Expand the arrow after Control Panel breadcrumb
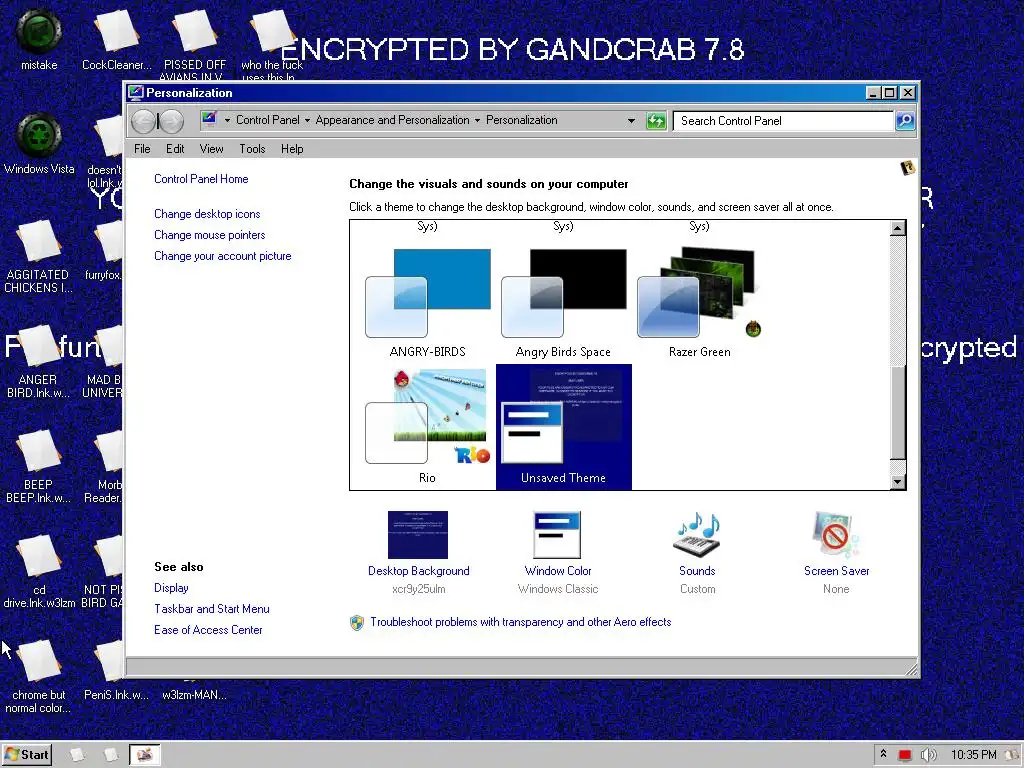This screenshot has width=1024, height=768. 307,120
